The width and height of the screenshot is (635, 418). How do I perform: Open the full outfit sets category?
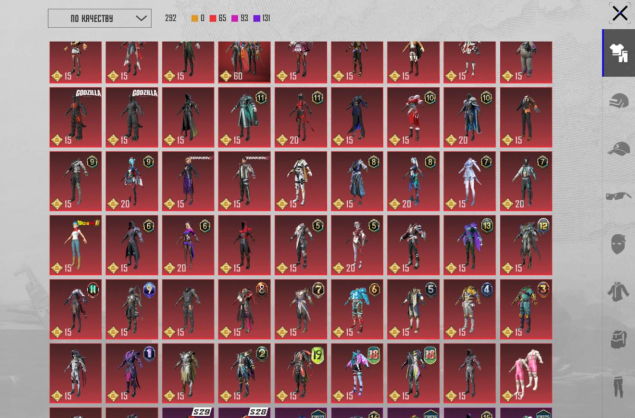coord(617,54)
